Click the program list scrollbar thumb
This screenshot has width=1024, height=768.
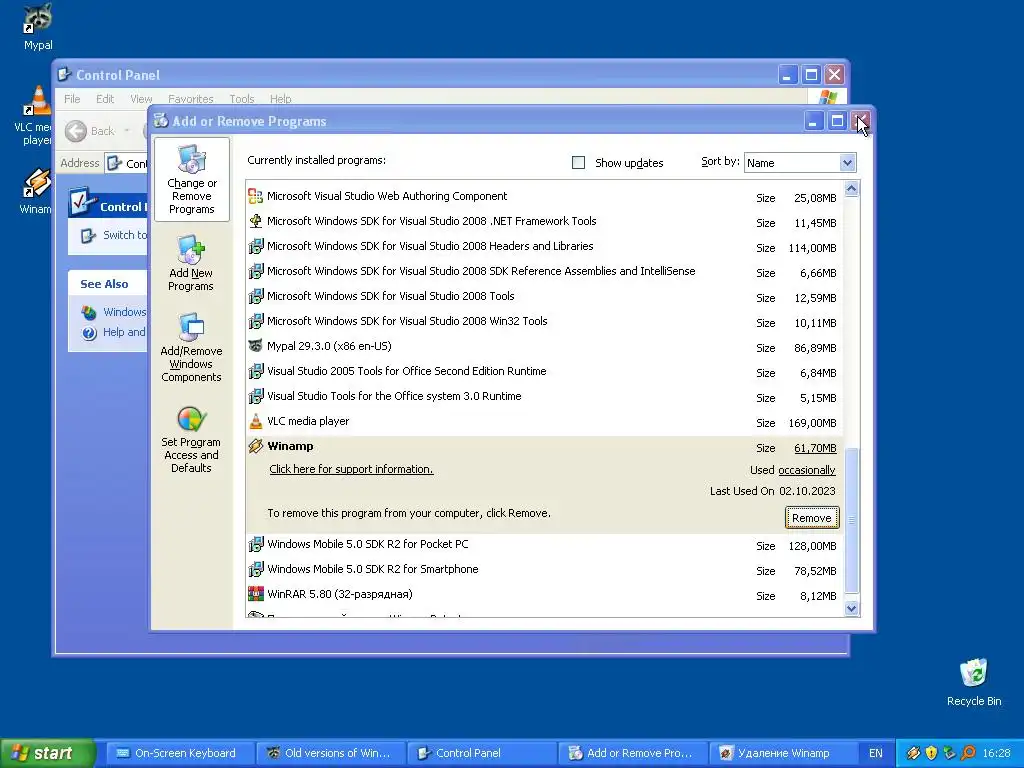point(852,520)
